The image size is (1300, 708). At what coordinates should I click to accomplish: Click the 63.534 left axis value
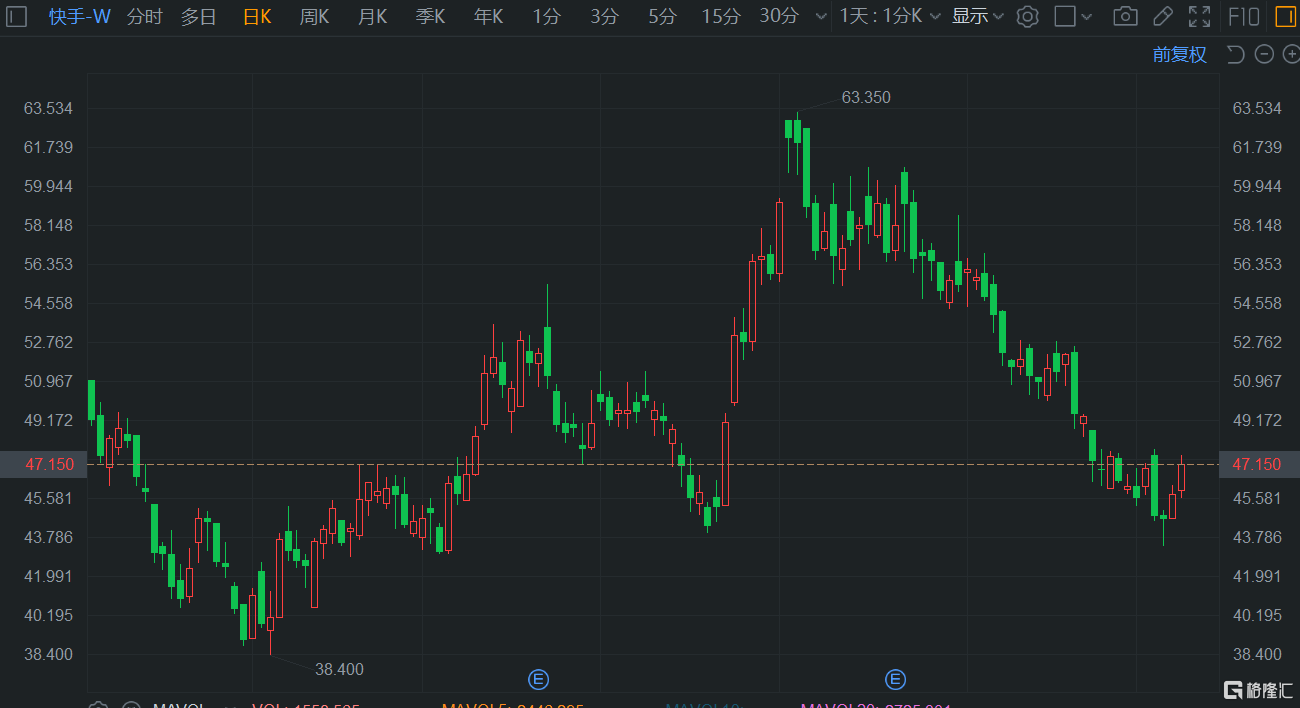pos(49,108)
